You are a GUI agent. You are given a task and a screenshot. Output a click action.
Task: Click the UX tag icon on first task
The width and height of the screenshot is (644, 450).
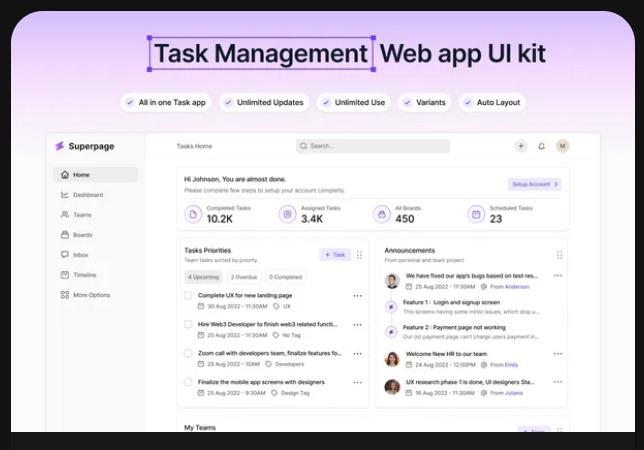tap(276, 306)
